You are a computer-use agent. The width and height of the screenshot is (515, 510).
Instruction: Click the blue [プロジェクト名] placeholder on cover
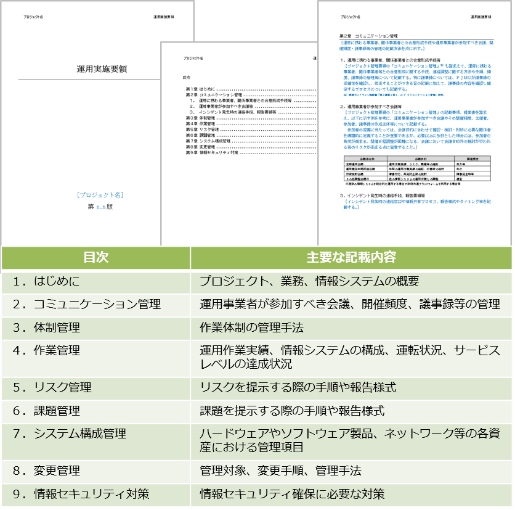tap(100, 195)
